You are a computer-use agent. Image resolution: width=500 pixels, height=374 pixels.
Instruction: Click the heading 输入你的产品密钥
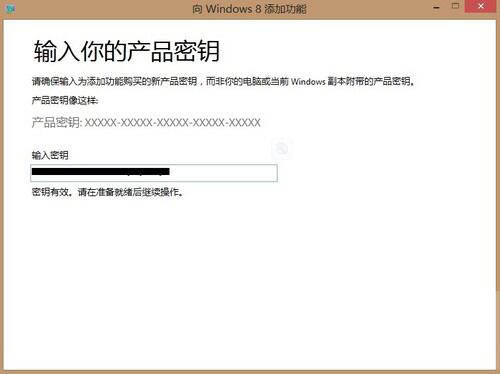127,51
